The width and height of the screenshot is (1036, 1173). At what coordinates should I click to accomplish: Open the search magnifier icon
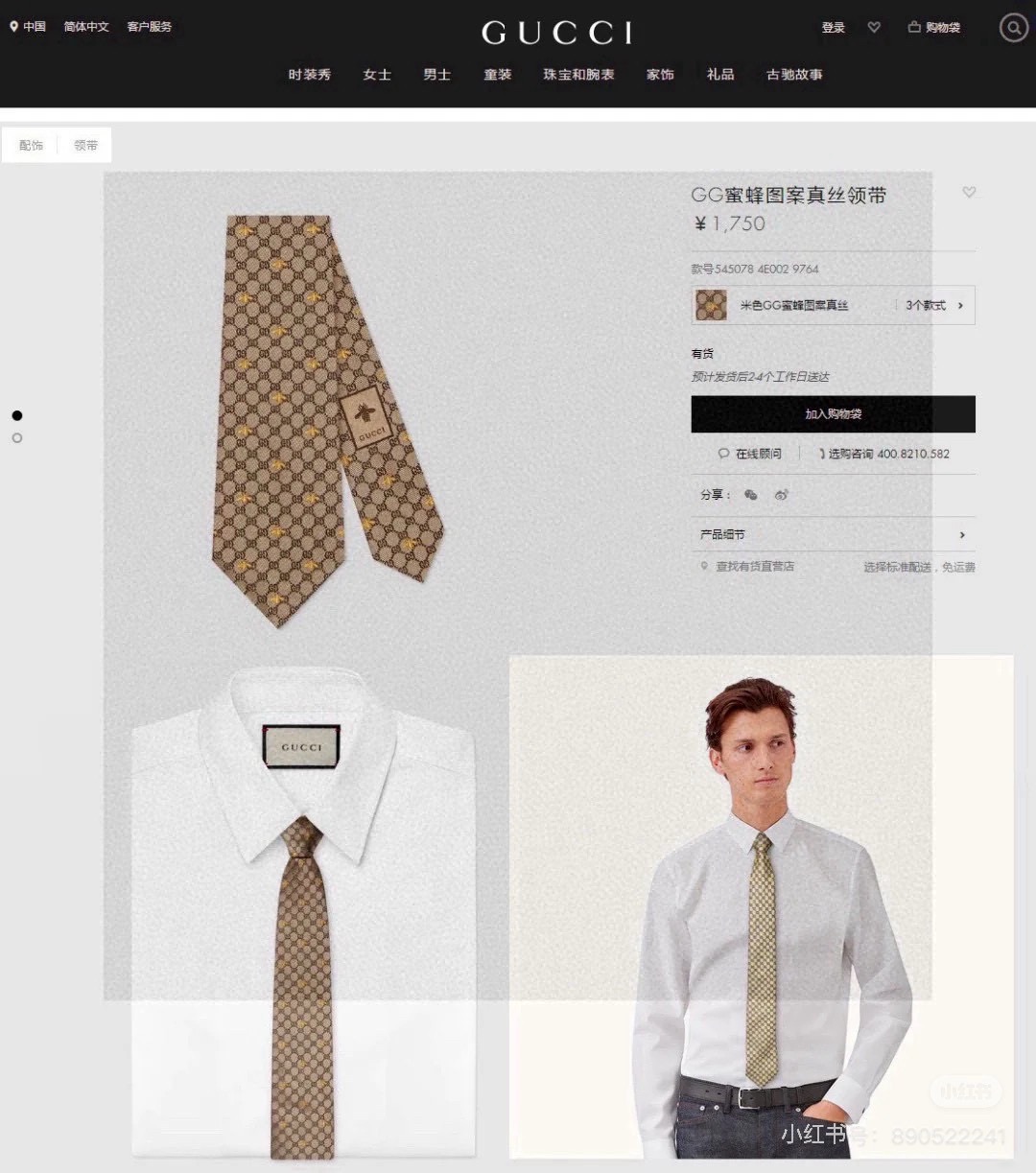coord(1014,28)
